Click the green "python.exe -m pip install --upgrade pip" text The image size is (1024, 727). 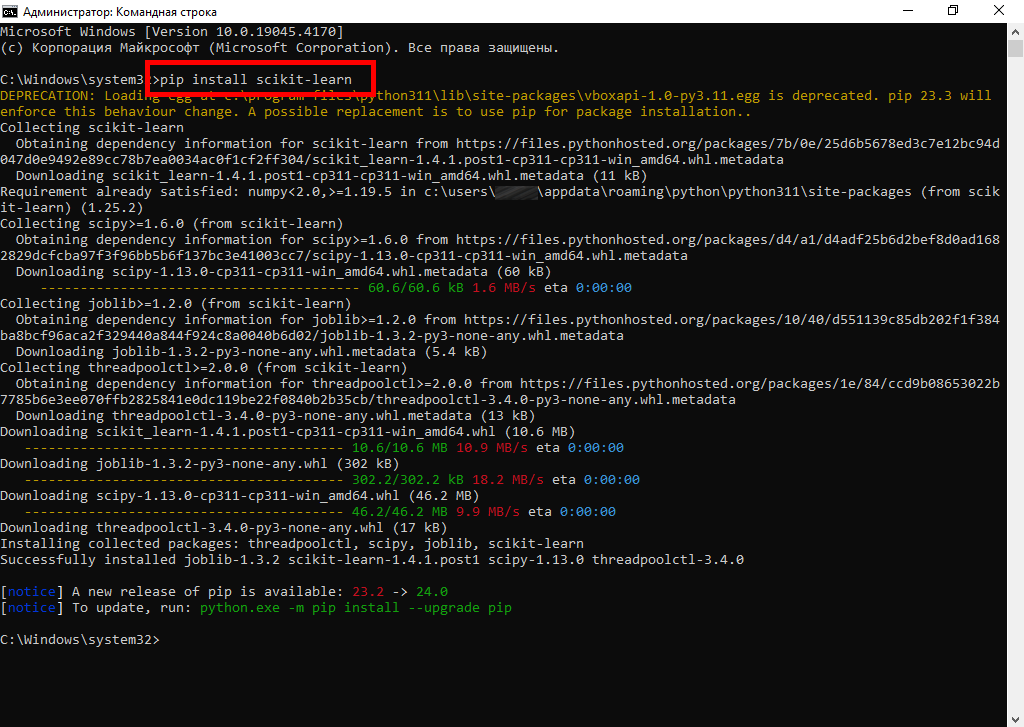(x=355, y=607)
